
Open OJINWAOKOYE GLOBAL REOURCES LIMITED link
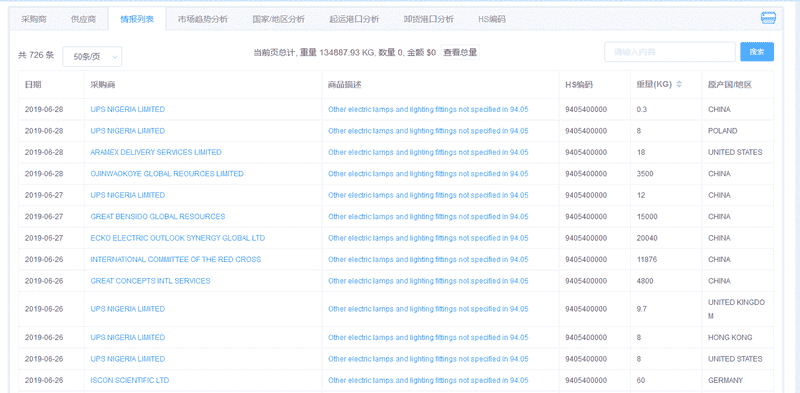tap(167, 174)
